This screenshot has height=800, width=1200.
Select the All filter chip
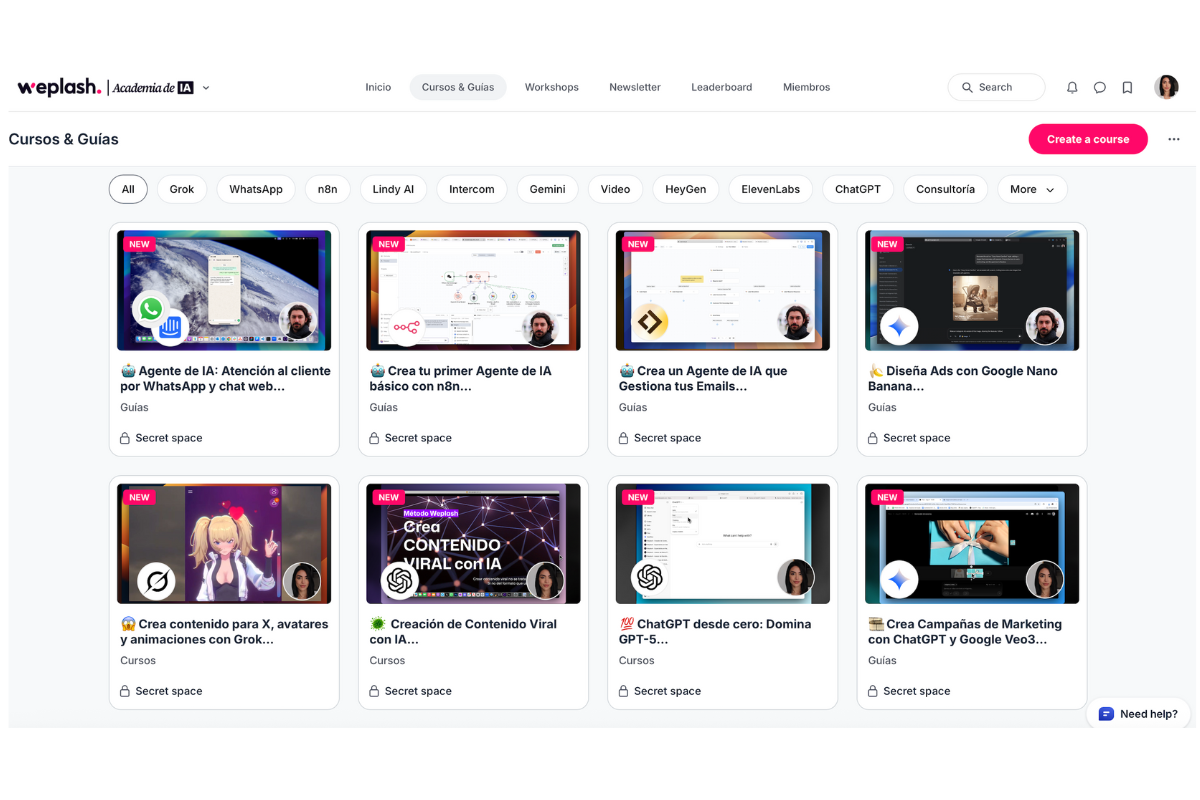pyautogui.click(x=128, y=189)
